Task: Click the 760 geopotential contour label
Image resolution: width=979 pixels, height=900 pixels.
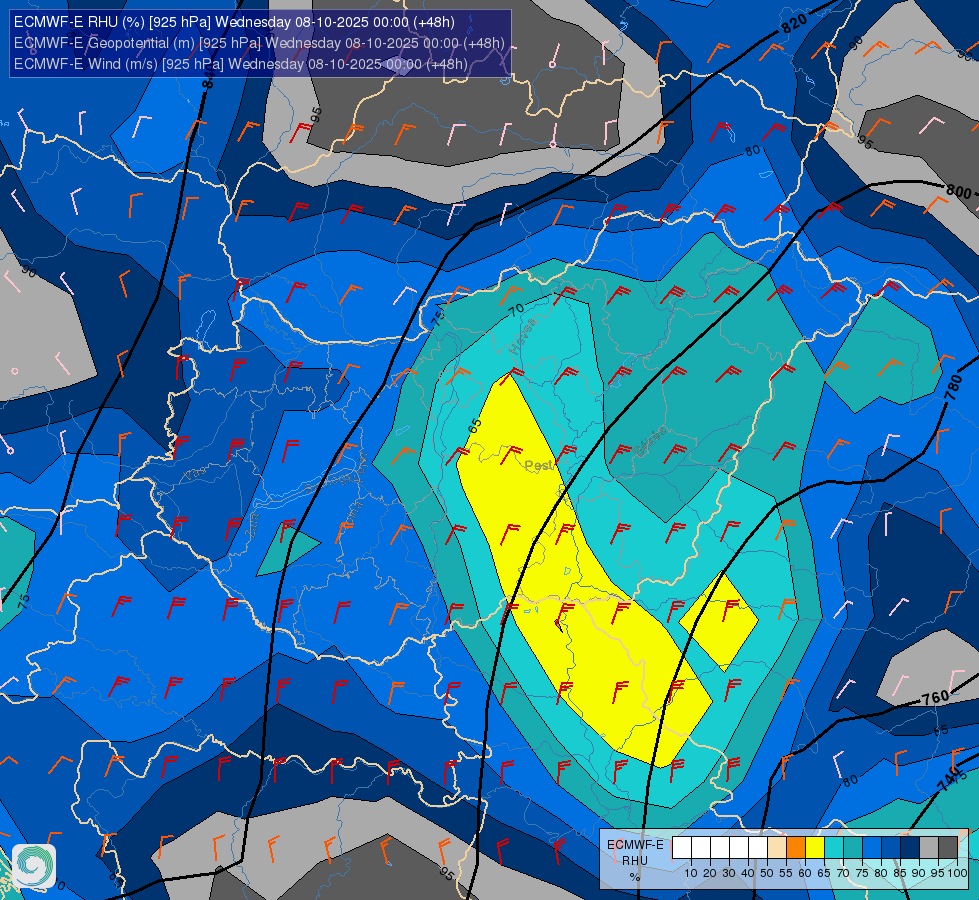Action: tap(936, 697)
